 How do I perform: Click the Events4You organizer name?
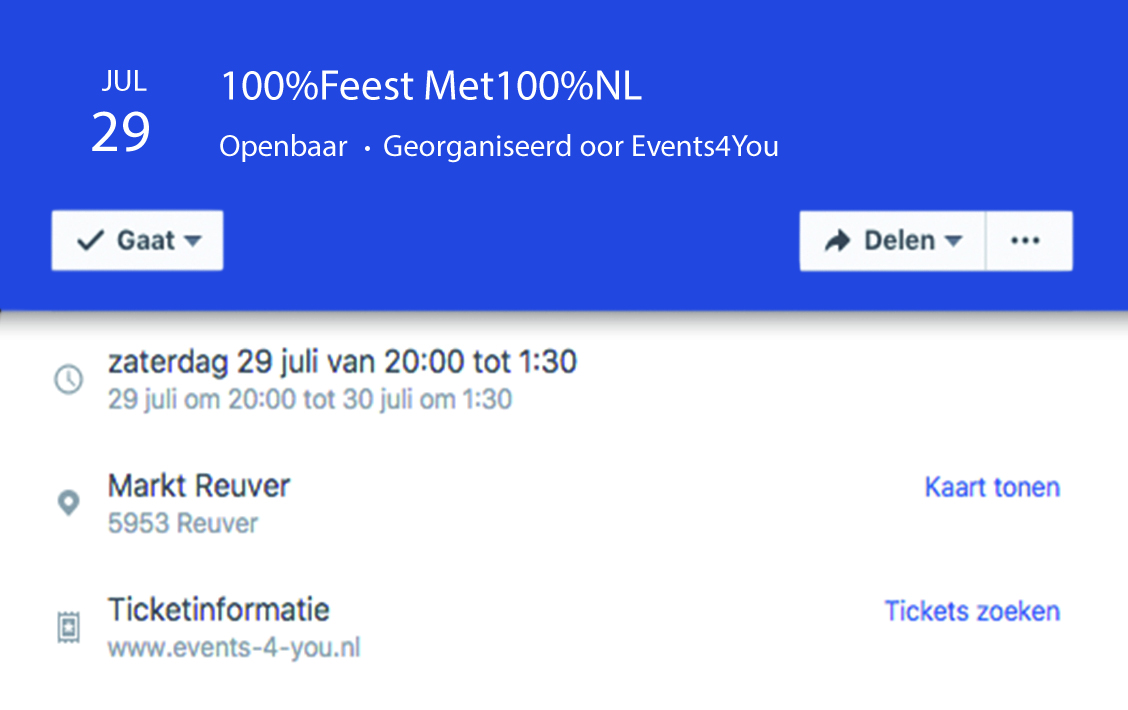point(704,146)
